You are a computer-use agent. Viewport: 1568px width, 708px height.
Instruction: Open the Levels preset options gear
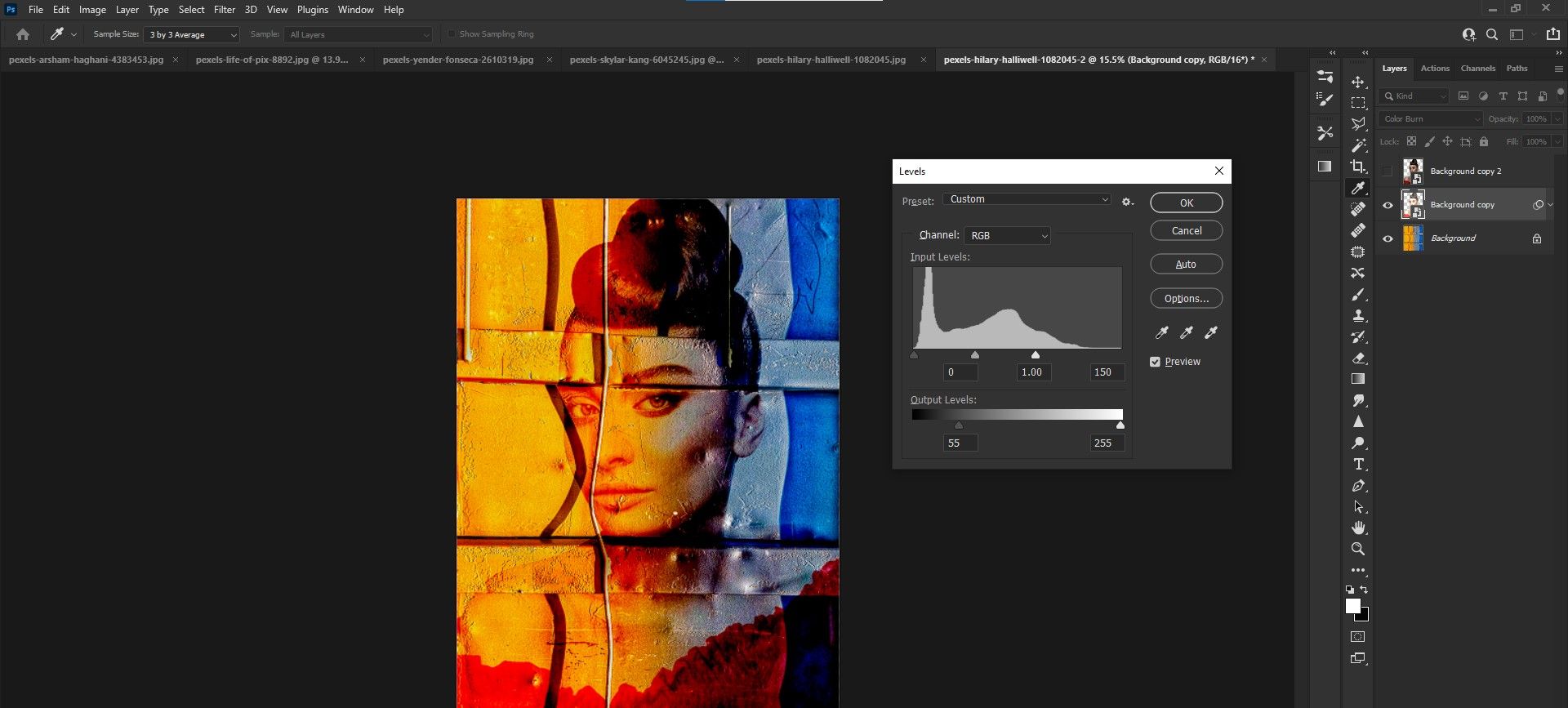pyautogui.click(x=1127, y=202)
